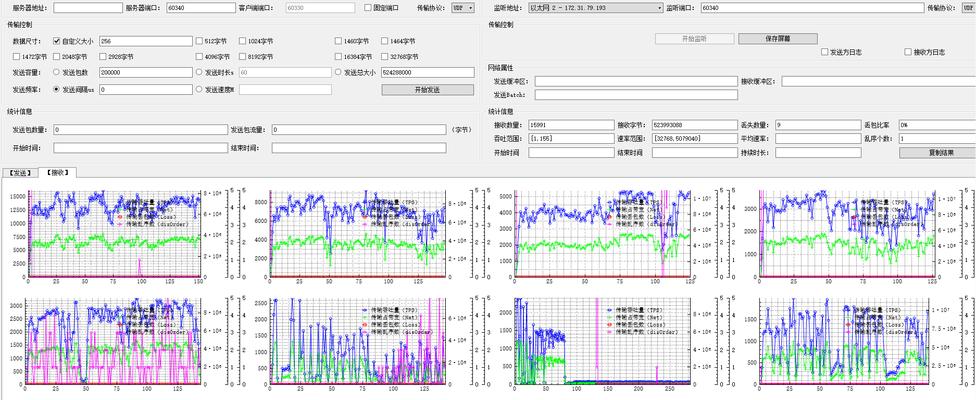Select the 1464字节 checkbox
This screenshot has height=400, width=976.
(x=385, y=41)
